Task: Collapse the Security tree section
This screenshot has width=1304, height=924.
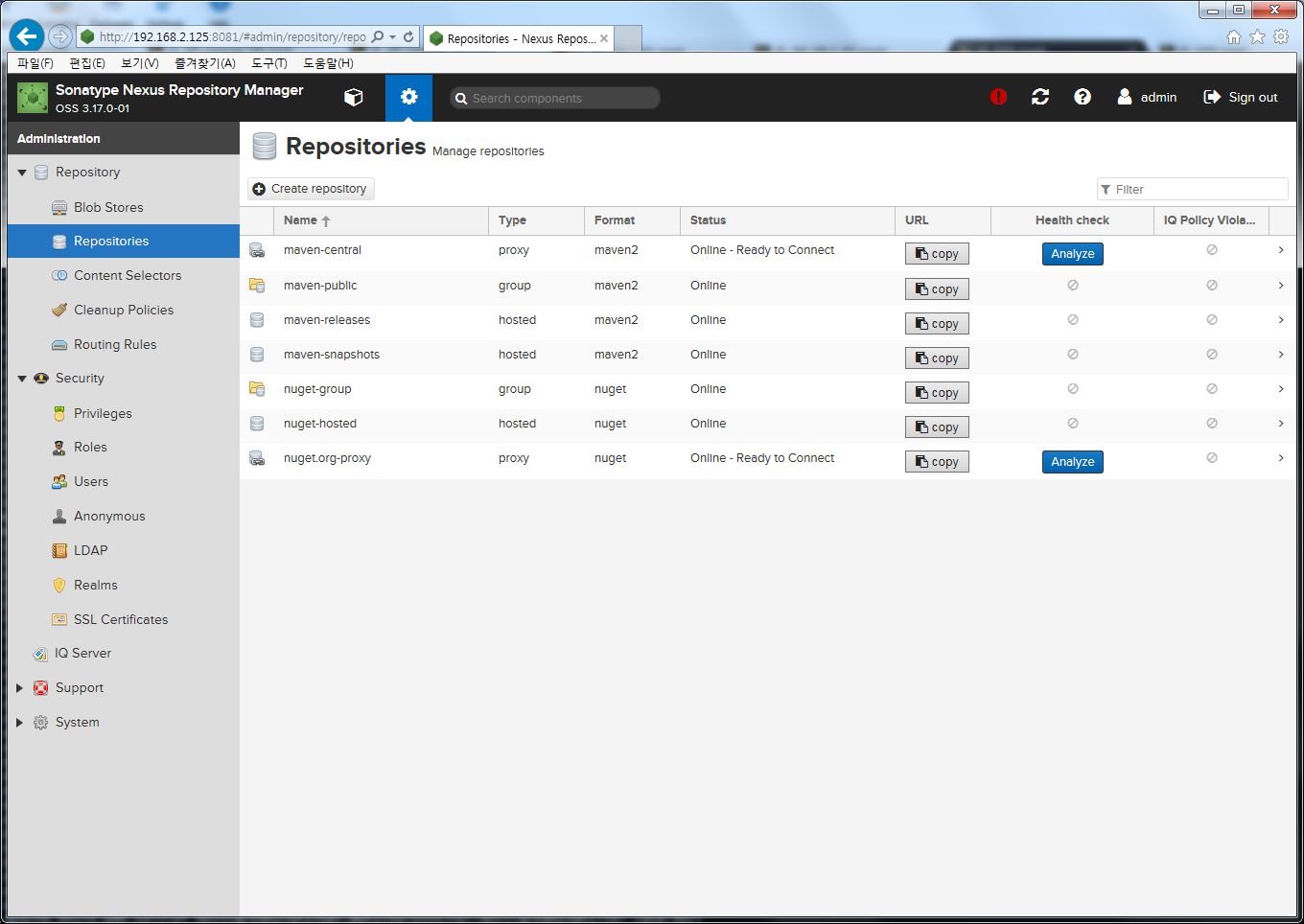Action: coord(22,379)
